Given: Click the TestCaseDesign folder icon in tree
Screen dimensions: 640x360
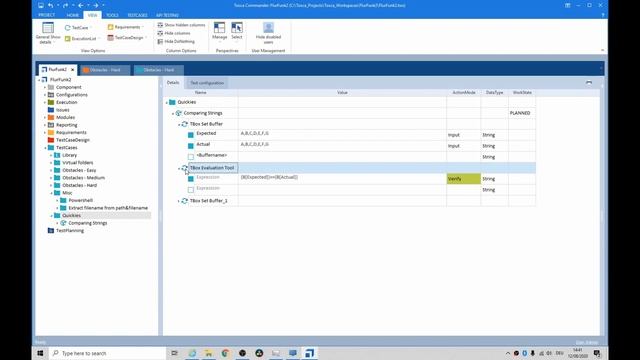Looking at the screenshot, I should pyautogui.click(x=51, y=140).
